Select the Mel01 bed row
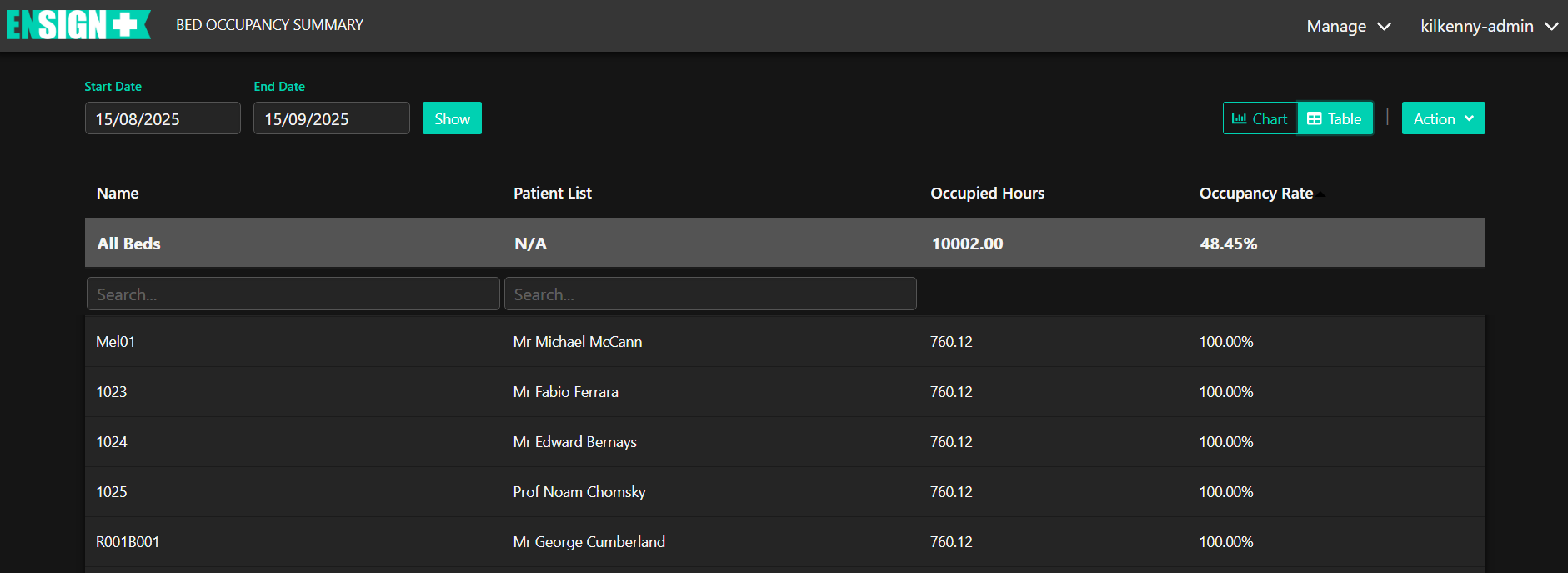Viewport: 1568px width, 573px height. pyautogui.click(x=116, y=342)
